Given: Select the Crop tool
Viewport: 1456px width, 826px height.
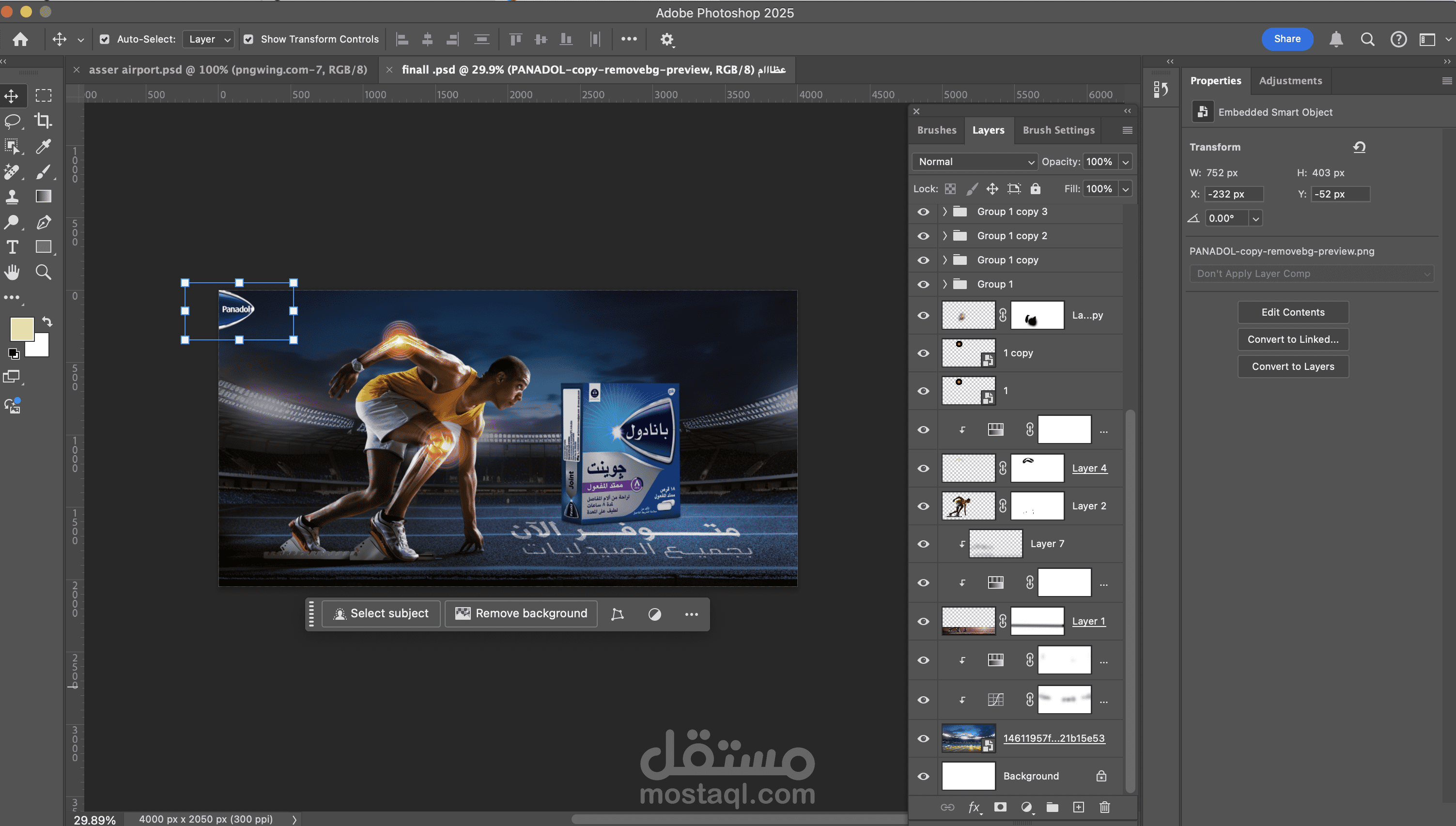Looking at the screenshot, I should pos(43,120).
